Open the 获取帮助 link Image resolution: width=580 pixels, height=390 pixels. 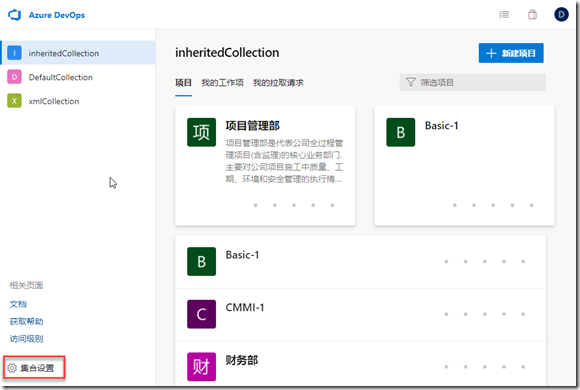coord(26,321)
